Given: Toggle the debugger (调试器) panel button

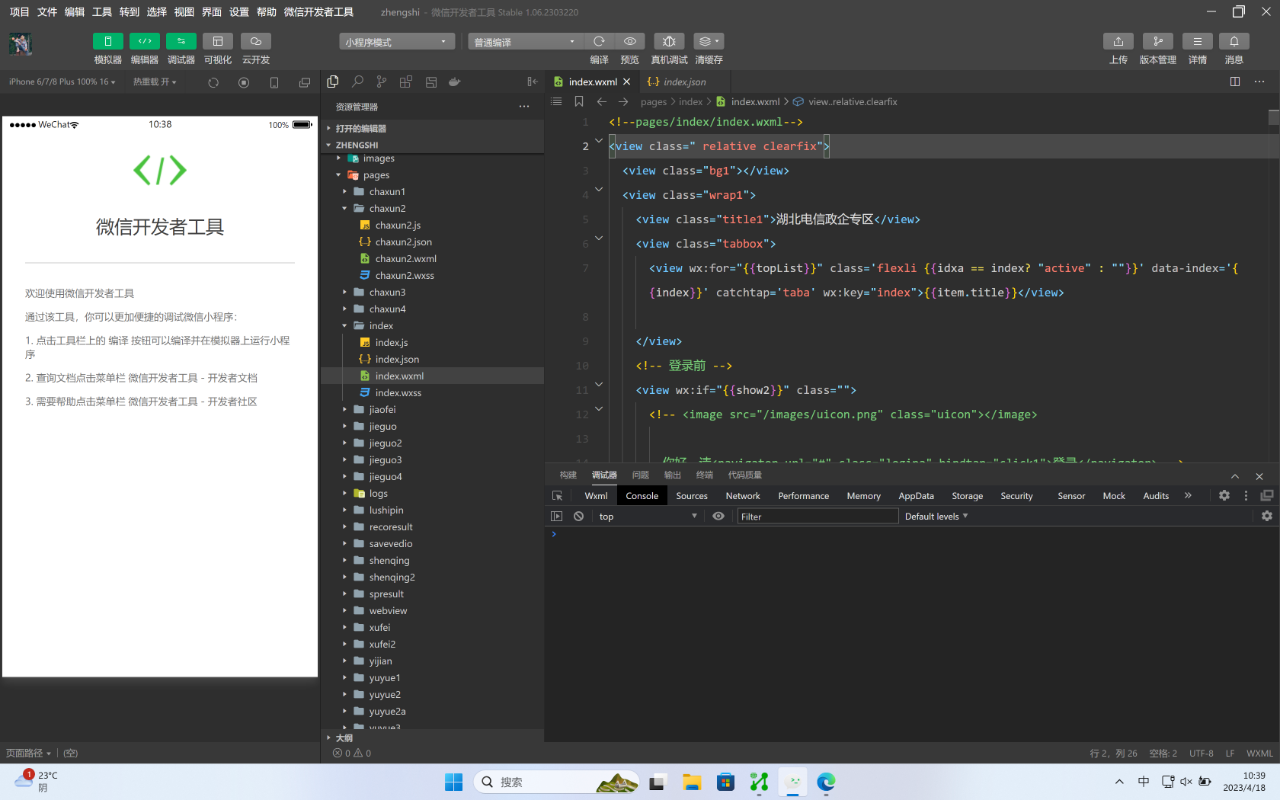Looking at the screenshot, I should pos(181,41).
